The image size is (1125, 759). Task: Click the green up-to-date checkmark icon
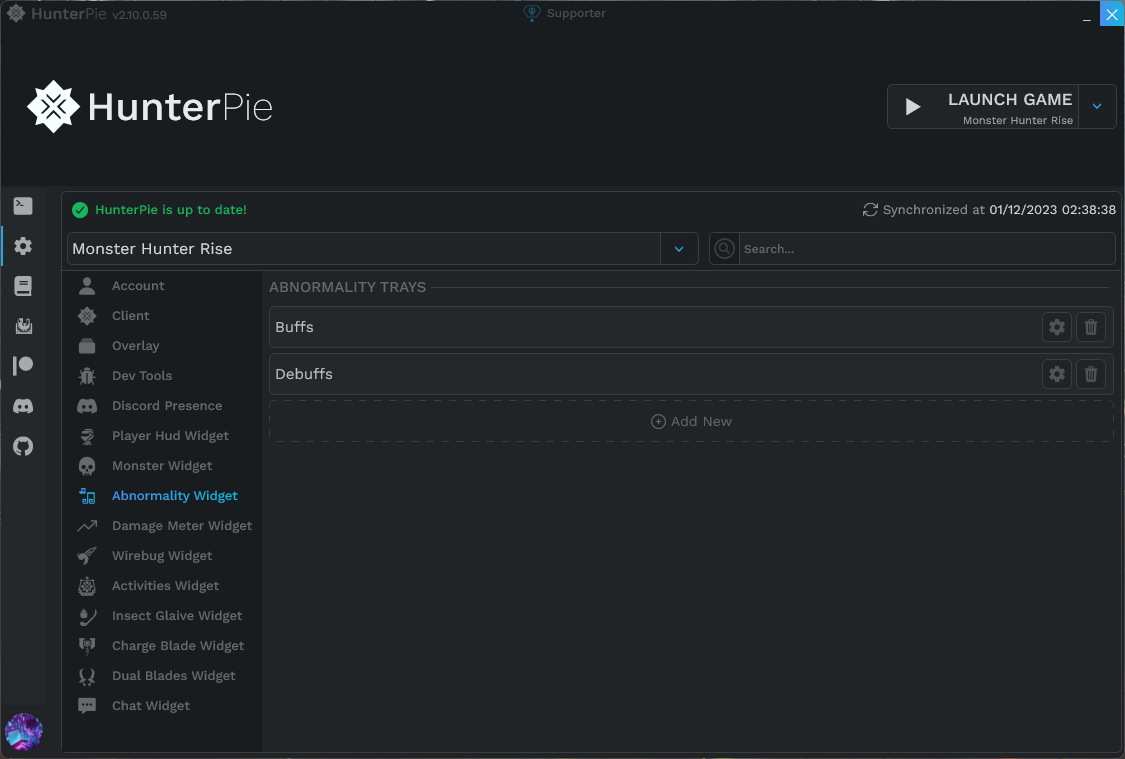(x=80, y=209)
